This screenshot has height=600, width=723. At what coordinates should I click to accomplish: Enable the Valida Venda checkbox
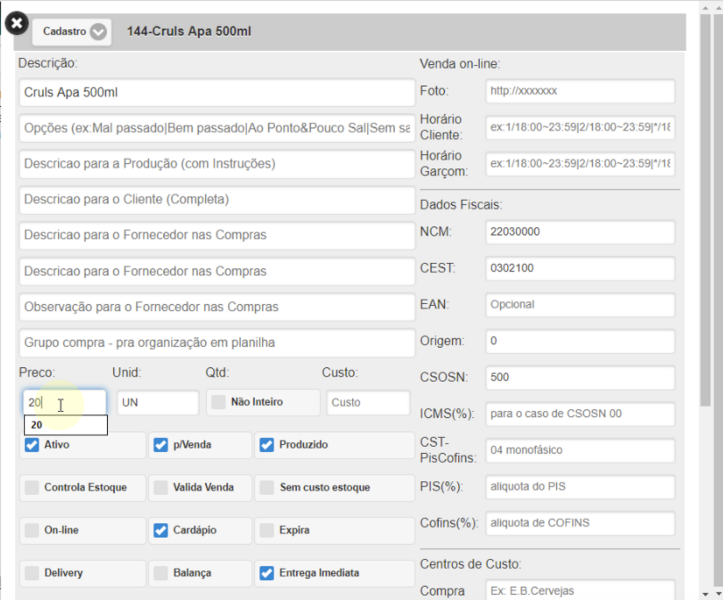tap(160, 487)
